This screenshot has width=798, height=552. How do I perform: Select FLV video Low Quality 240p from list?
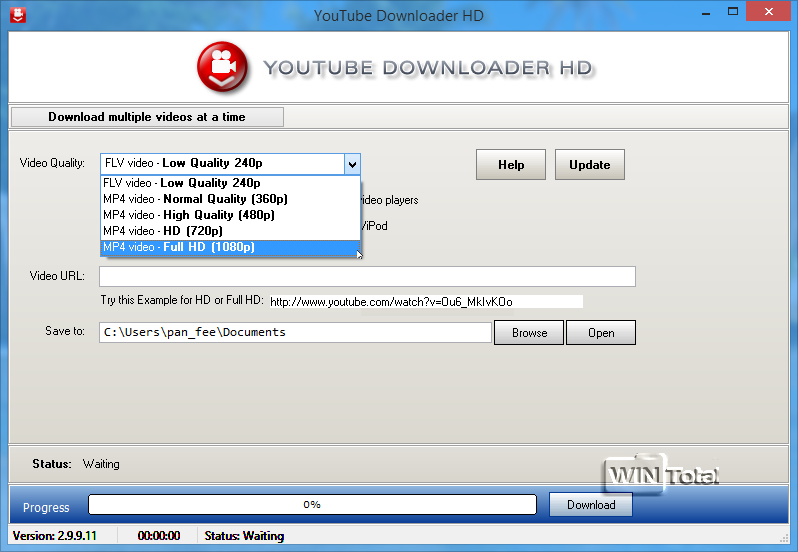point(231,183)
